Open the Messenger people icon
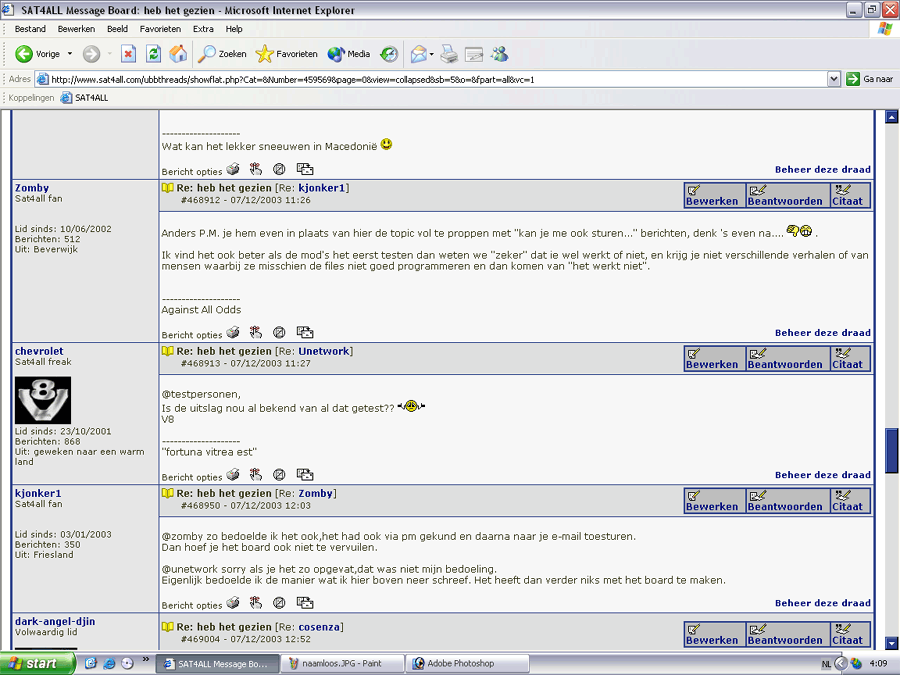This screenshot has height=675, width=900. 499,54
